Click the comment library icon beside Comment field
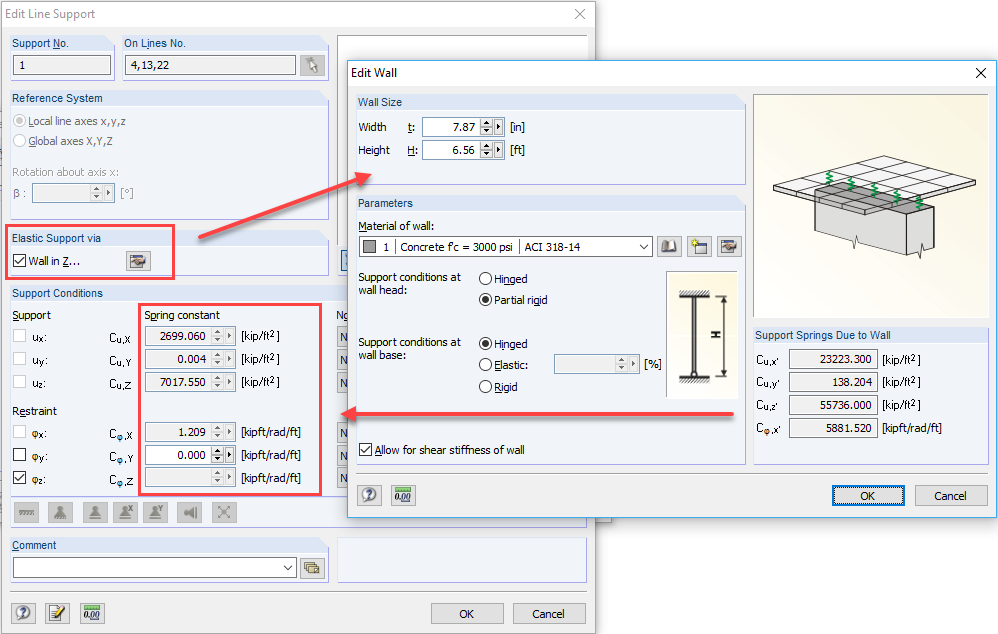The height and width of the screenshot is (634, 998). tap(312, 568)
